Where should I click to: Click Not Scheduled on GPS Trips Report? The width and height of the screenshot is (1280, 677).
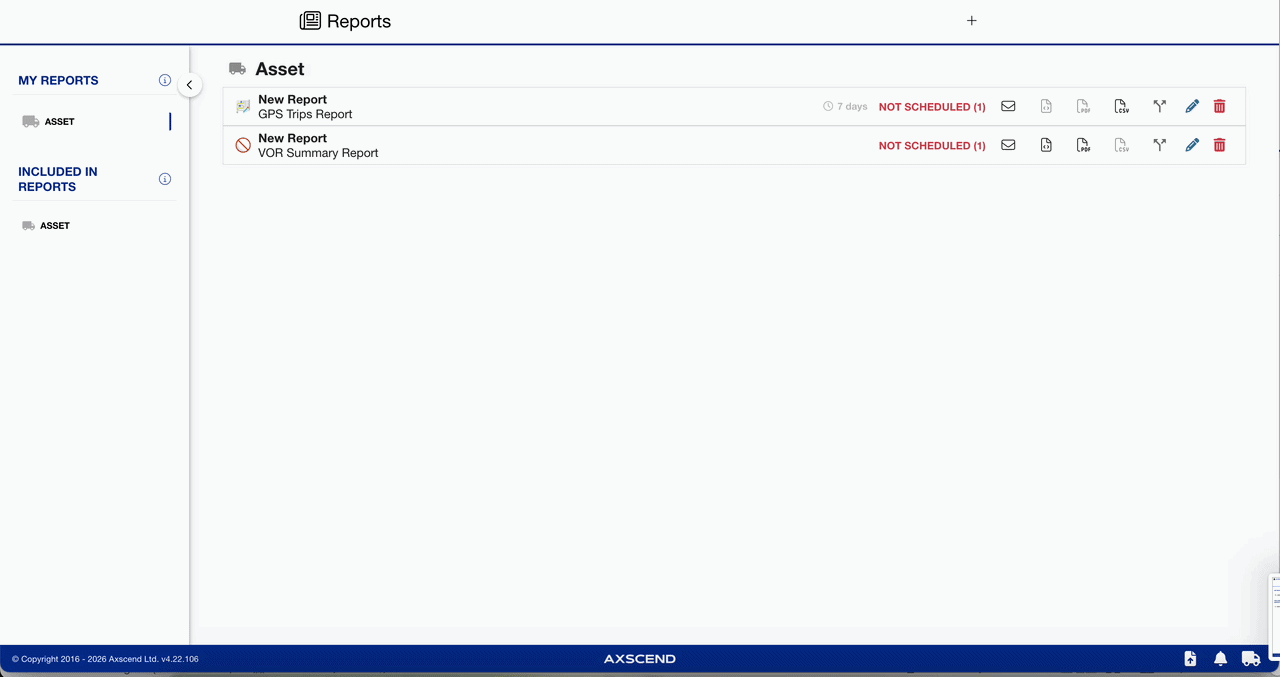point(931,107)
